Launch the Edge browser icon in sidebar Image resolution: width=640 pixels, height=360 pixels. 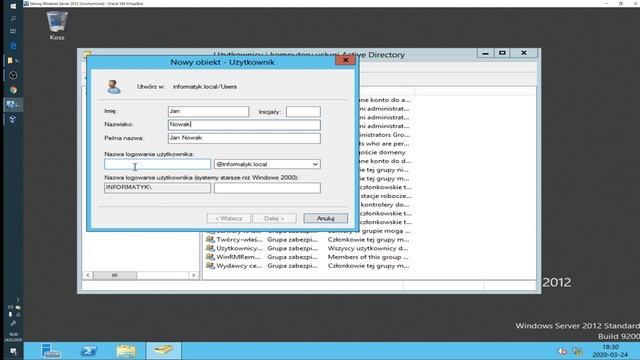tap(13, 46)
